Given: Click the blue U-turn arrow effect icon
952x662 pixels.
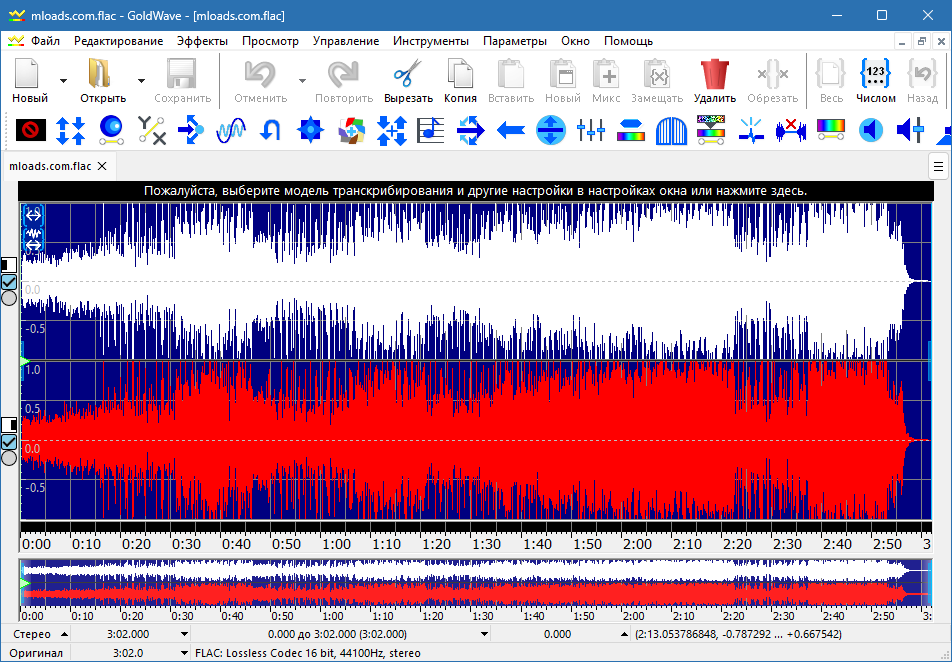Looking at the screenshot, I should [x=270, y=130].
